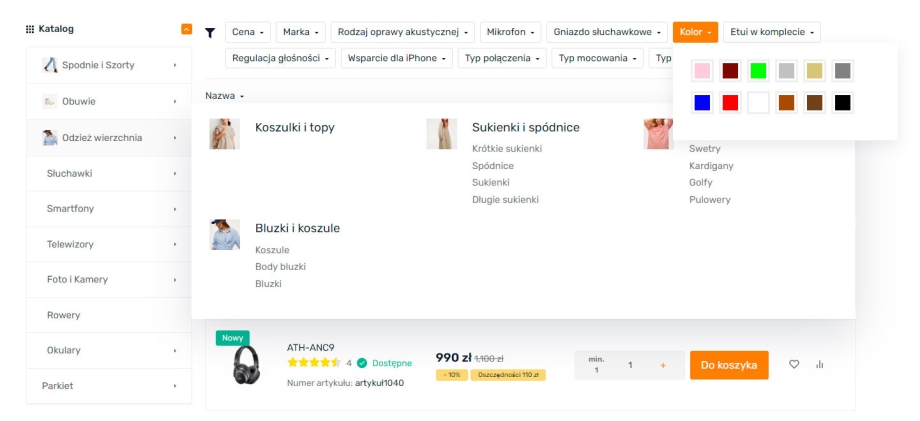Increase quantity with the plus icon
The width and height of the screenshot is (920, 421).
(x=662, y=365)
